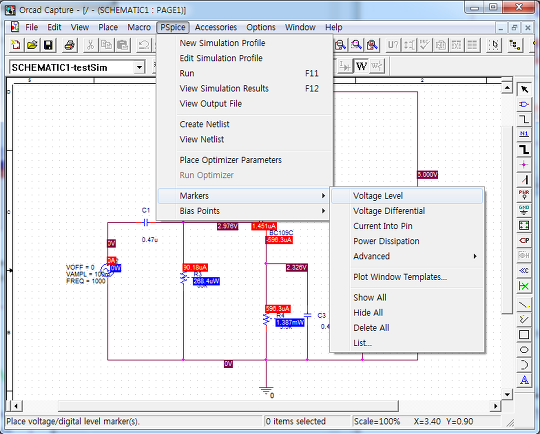Select the Place Part tool
The height and width of the screenshot is (434, 540).
click(x=524, y=104)
